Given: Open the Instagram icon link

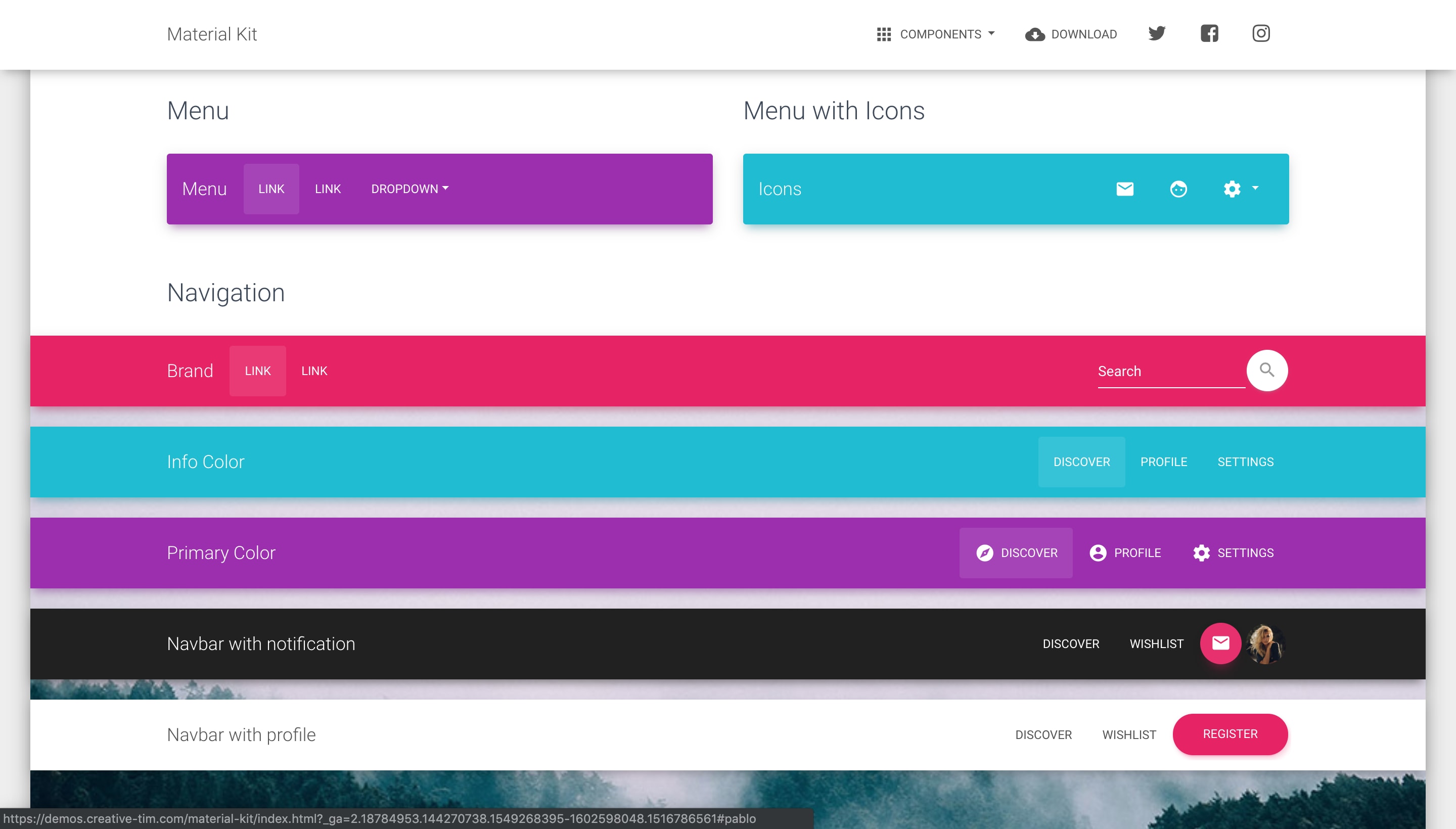Looking at the screenshot, I should click(x=1261, y=33).
